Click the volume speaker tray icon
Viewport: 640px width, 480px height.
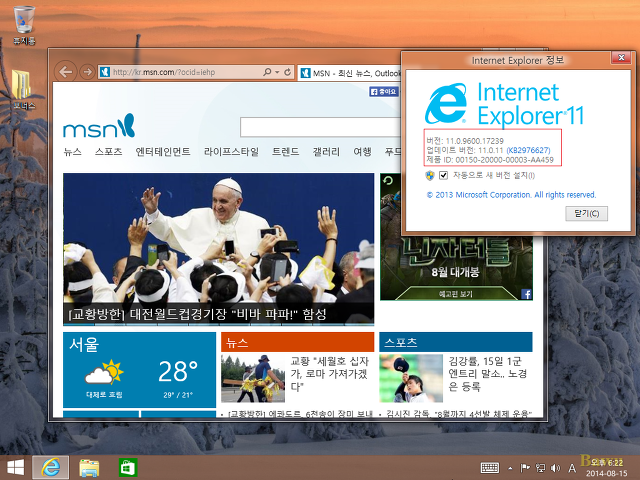point(555,468)
